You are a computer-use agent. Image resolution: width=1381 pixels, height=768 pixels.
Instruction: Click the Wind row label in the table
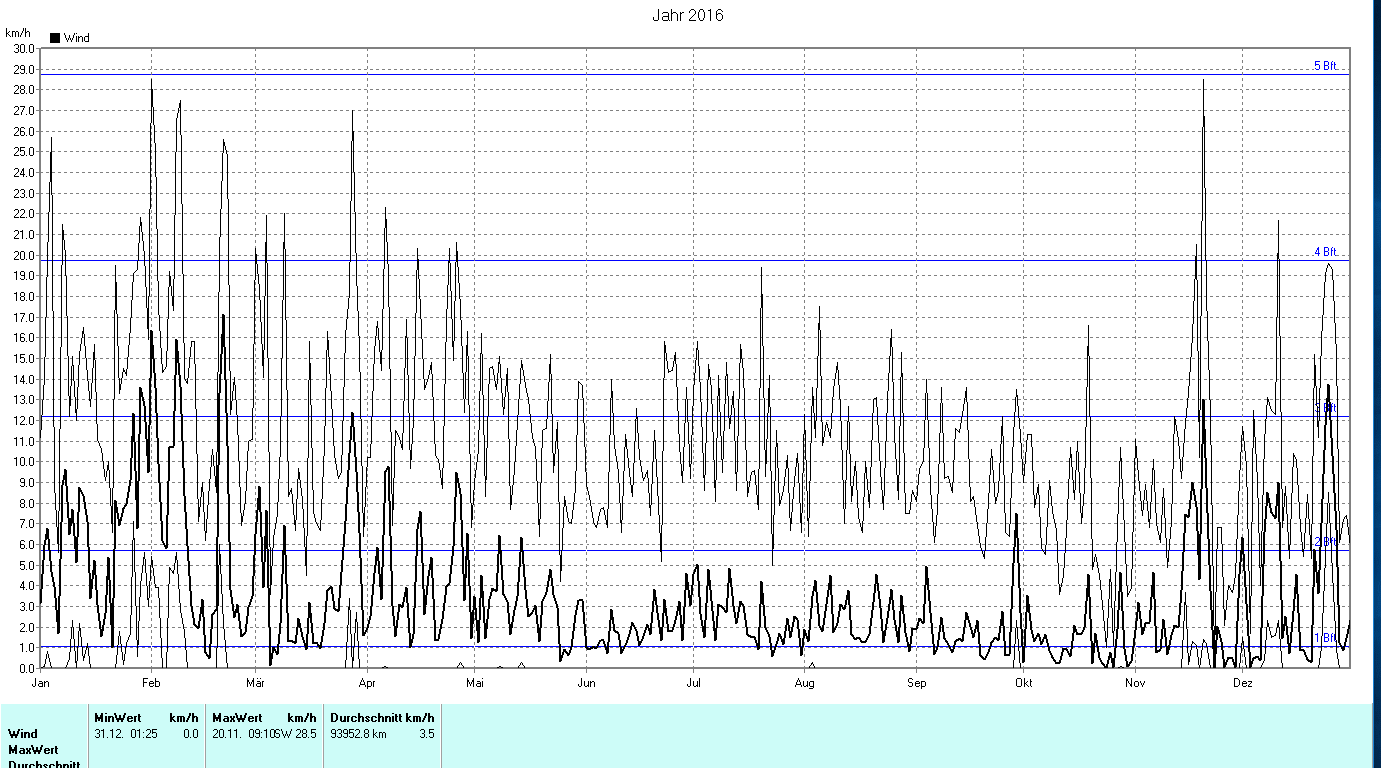(22, 734)
